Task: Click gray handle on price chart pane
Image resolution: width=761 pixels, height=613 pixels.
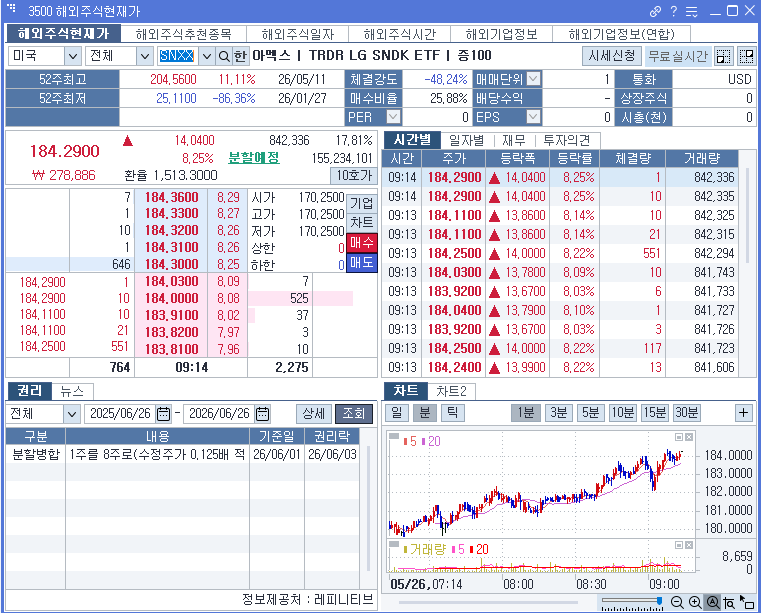Action: pyautogui.click(x=394, y=436)
